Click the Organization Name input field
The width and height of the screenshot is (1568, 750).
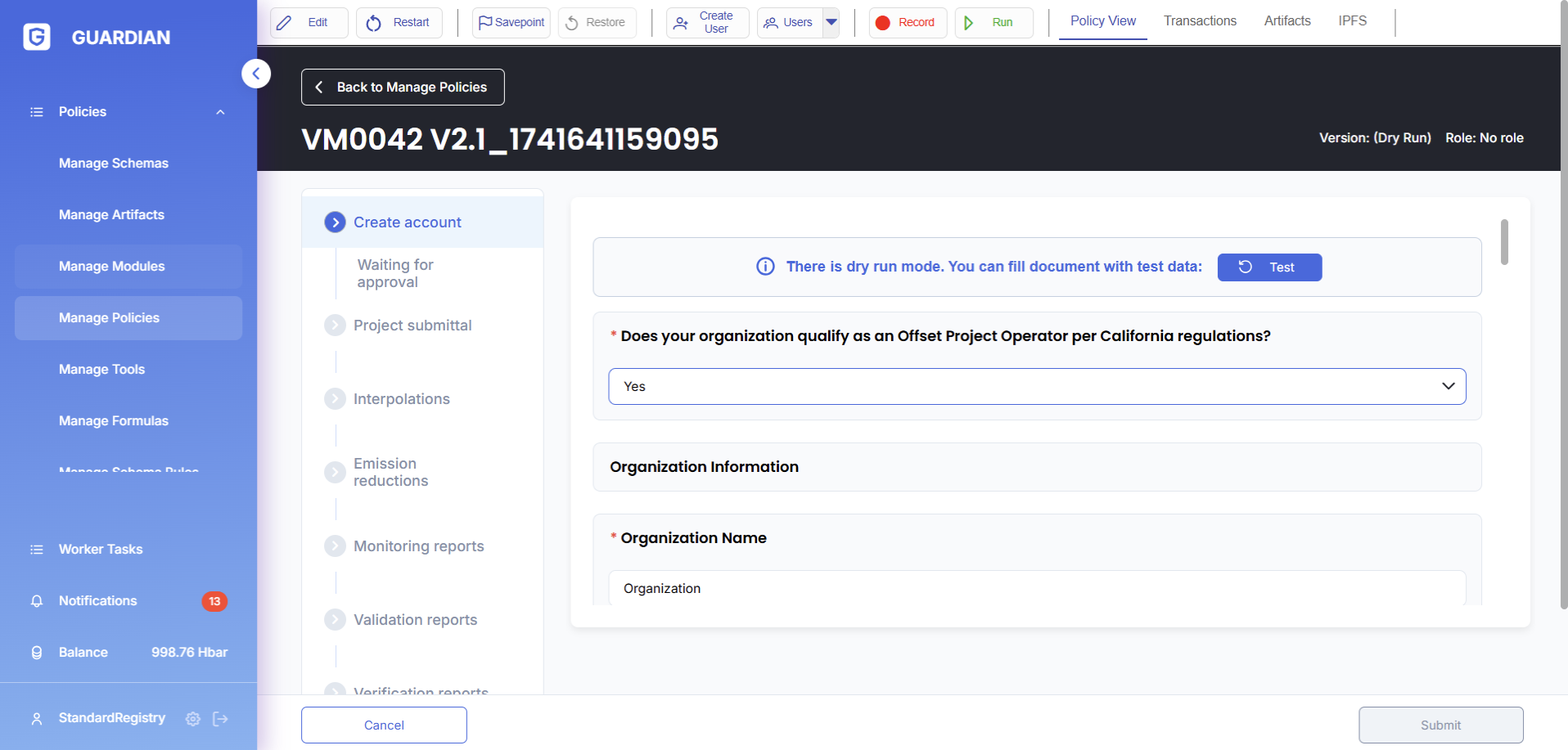tap(1036, 588)
